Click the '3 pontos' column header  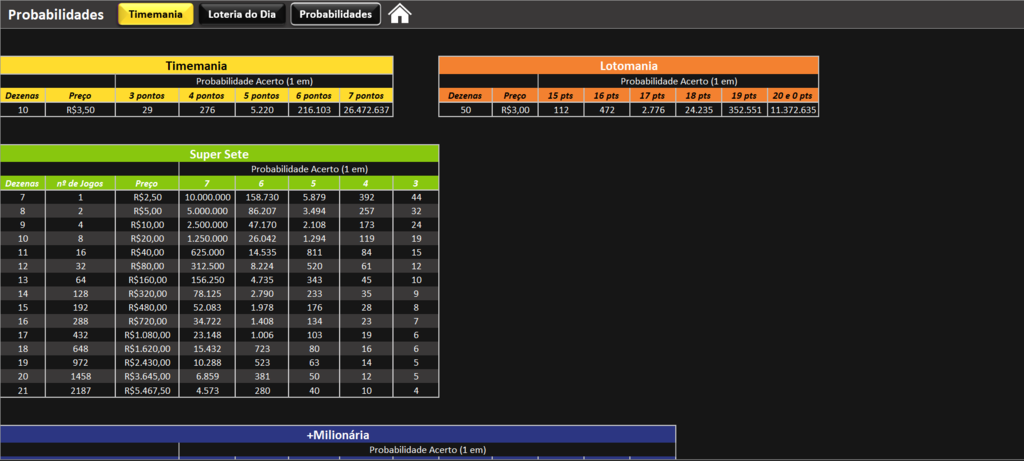pos(147,95)
